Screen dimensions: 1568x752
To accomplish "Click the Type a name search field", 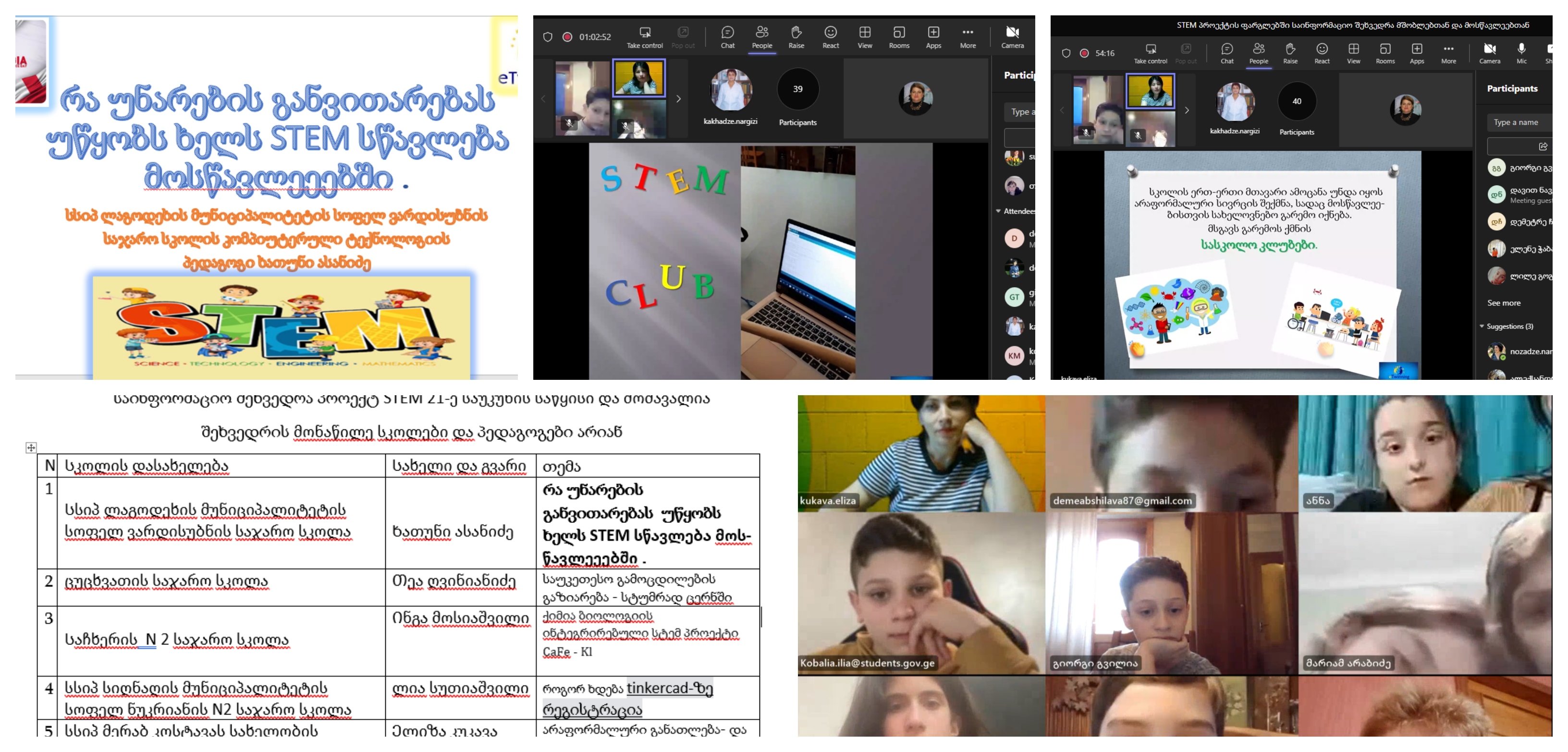I will tap(1519, 122).
